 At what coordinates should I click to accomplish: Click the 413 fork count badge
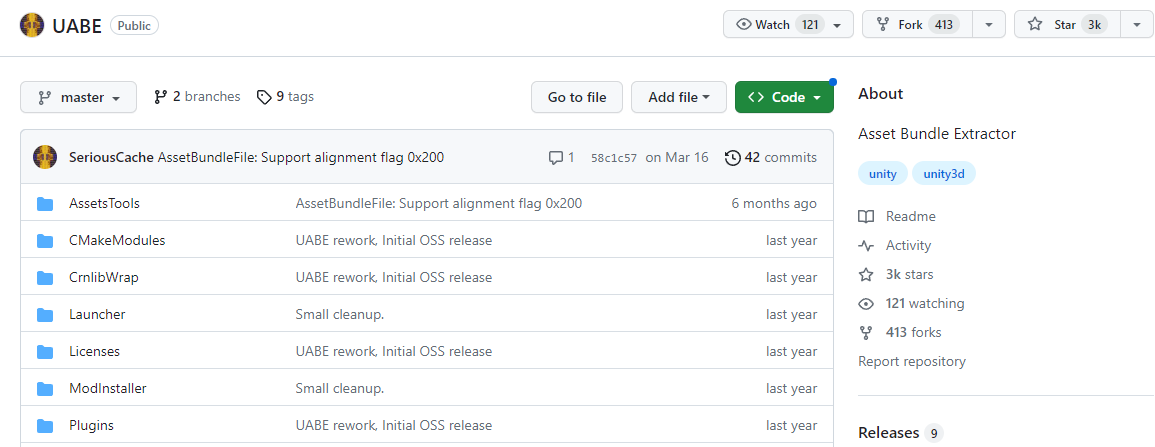pyautogui.click(x=944, y=24)
